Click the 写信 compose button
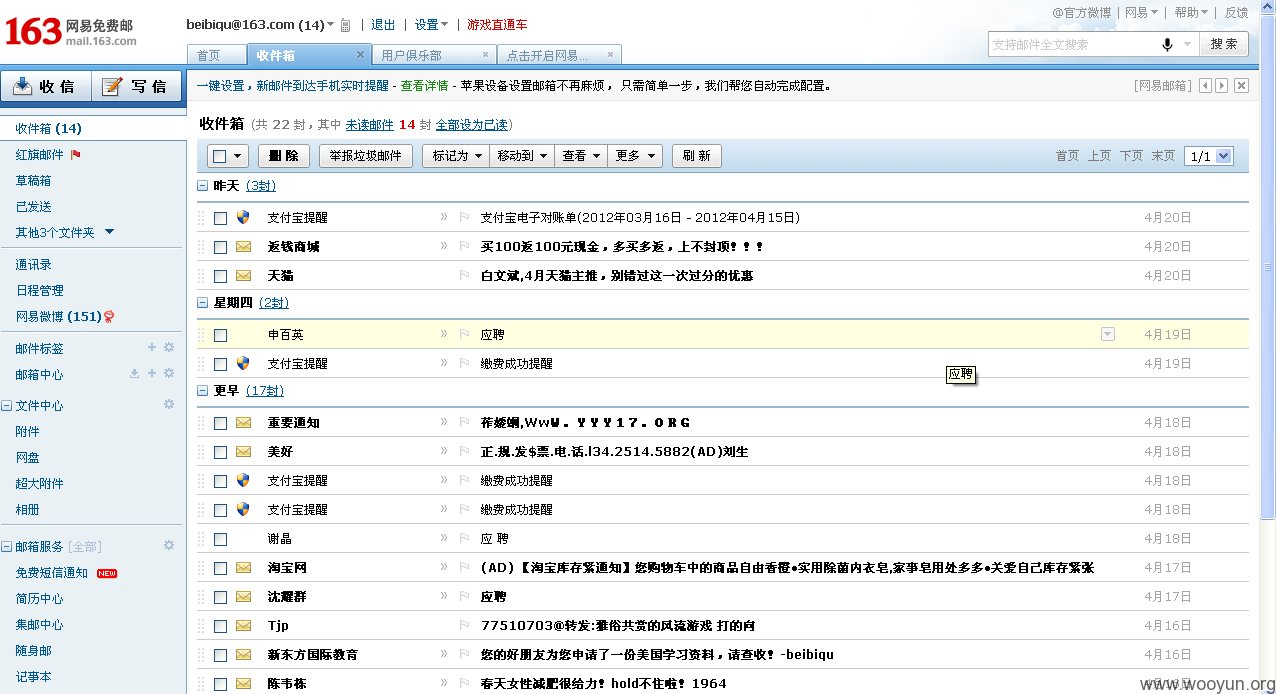The width and height of the screenshot is (1276, 694). tap(137, 86)
